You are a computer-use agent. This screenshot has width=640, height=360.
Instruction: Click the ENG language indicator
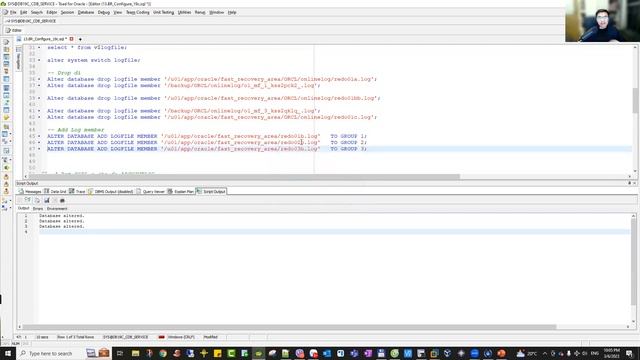point(595,353)
